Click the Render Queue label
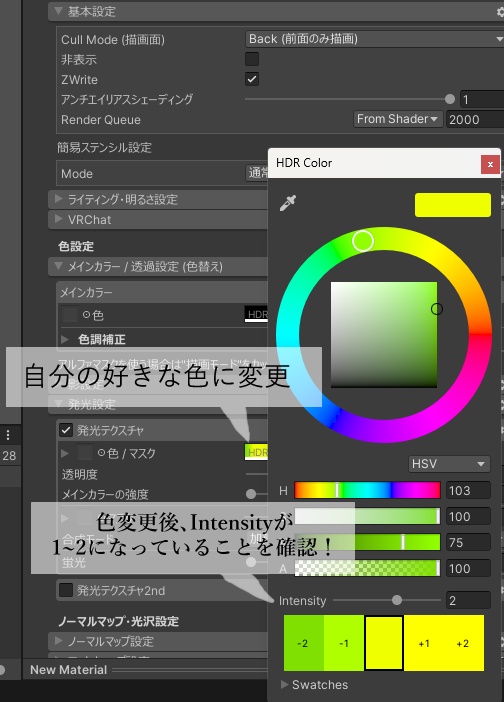 [x=101, y=120]
